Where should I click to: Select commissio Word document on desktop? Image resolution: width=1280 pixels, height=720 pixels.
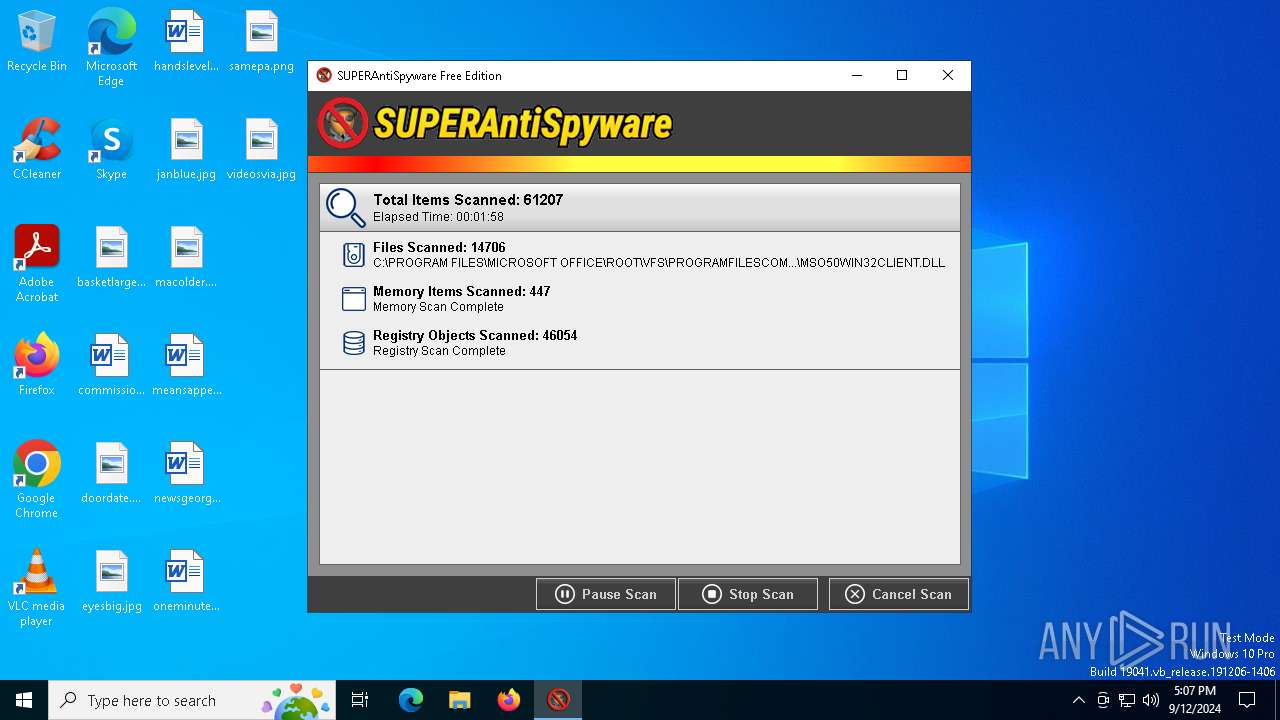click(x=111, y=366)
